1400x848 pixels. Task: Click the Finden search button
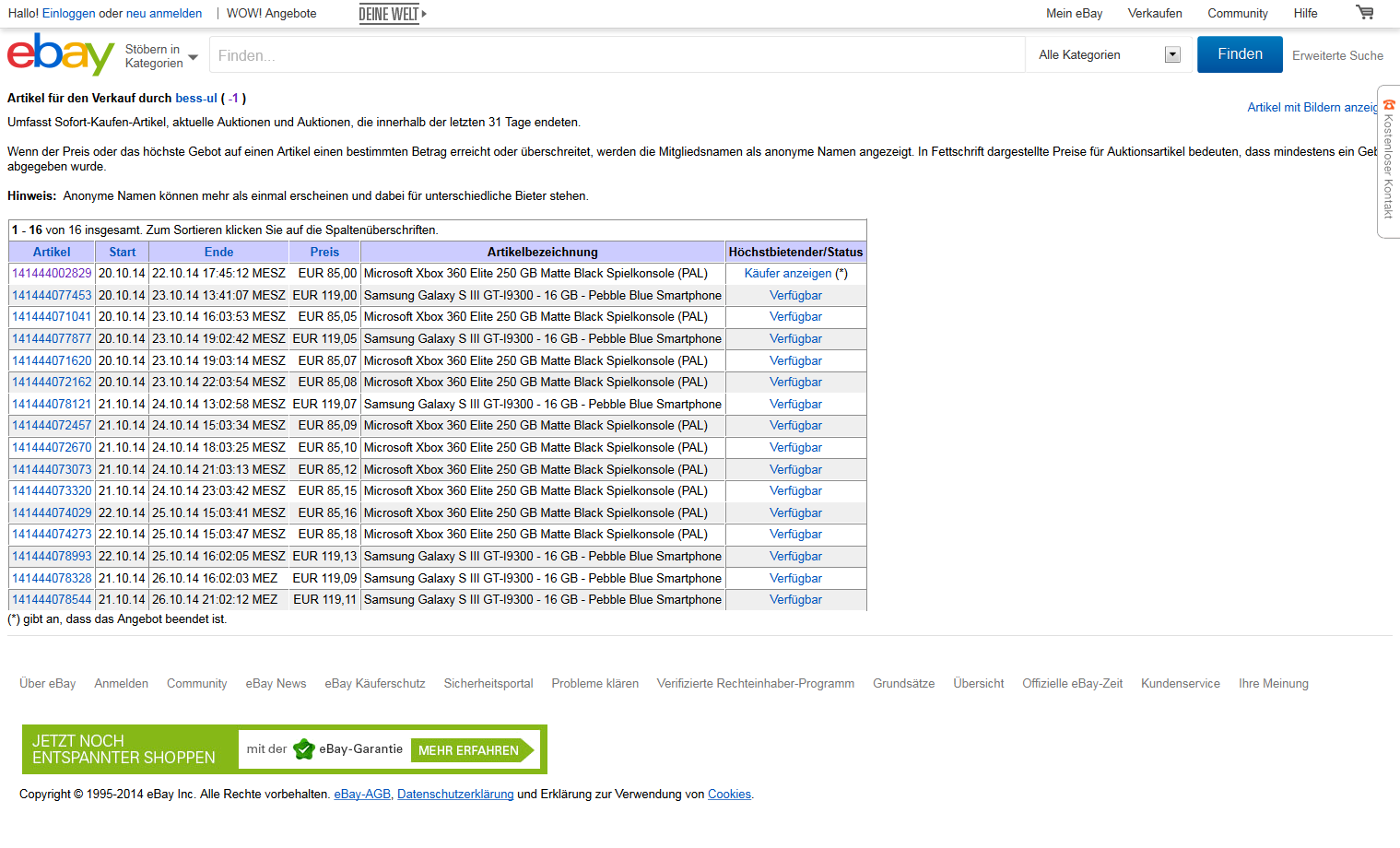tap(1240, 54)
